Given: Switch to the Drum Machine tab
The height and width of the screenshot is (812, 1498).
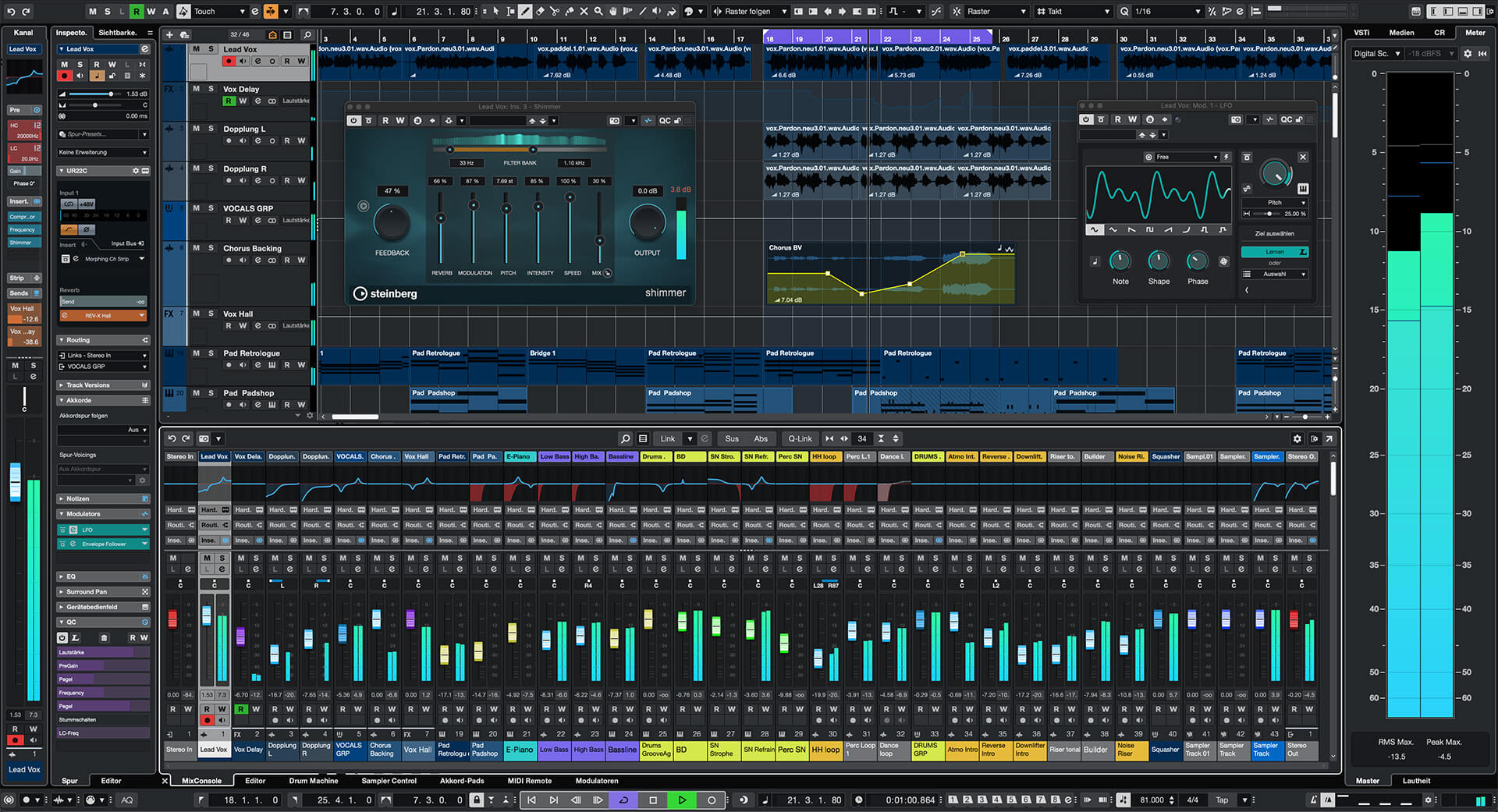Looking at the screenshot, I should coord(313,780).
